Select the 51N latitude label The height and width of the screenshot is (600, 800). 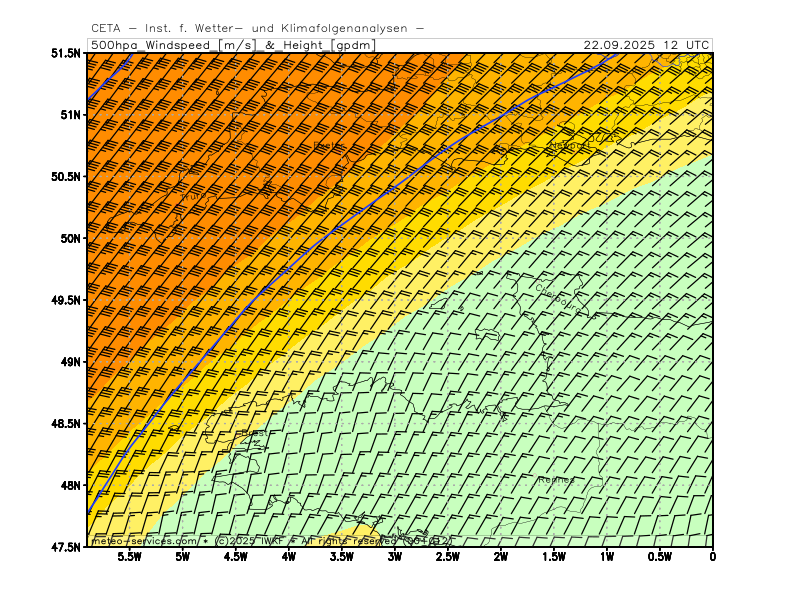(71, 115)
